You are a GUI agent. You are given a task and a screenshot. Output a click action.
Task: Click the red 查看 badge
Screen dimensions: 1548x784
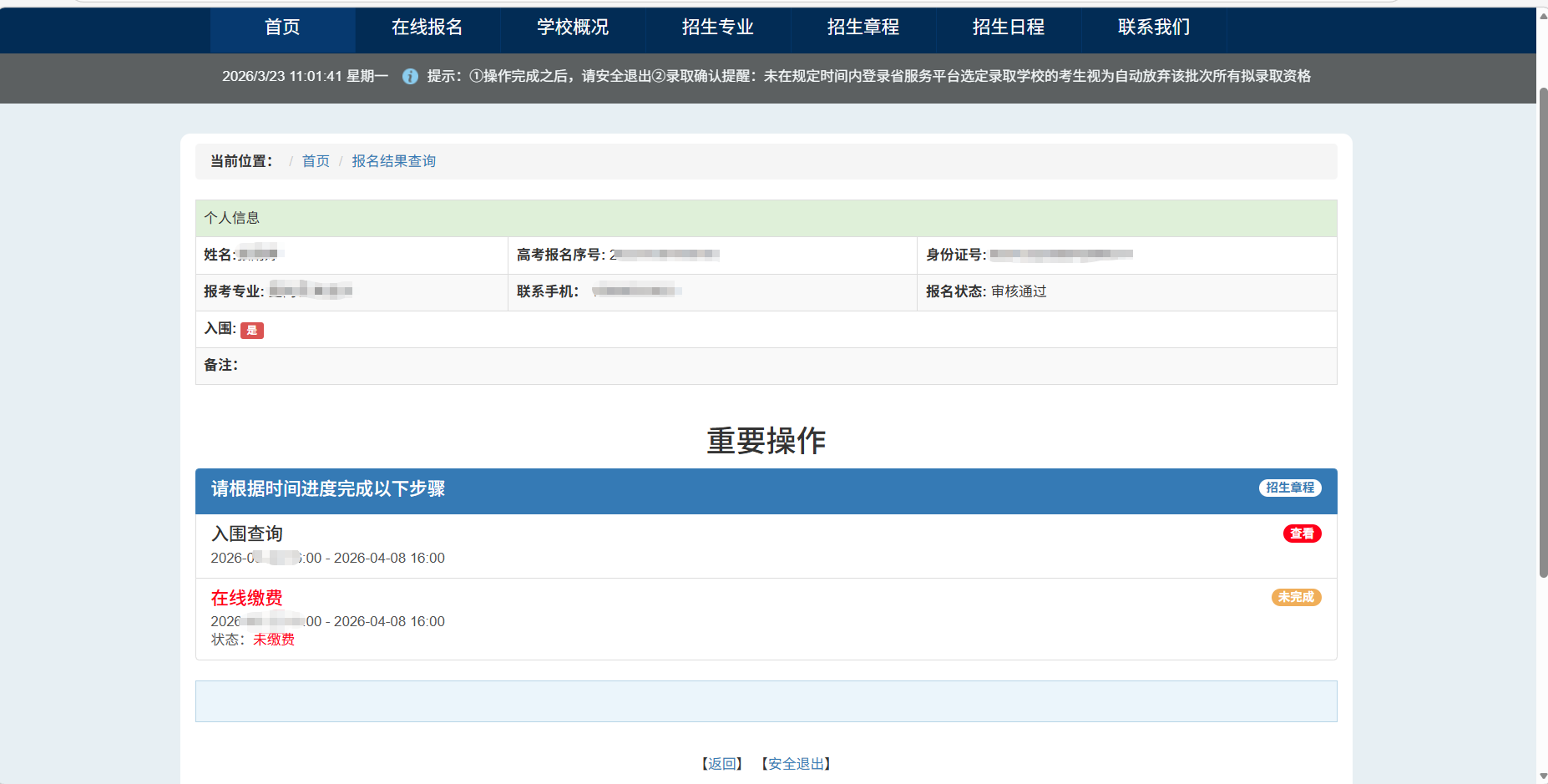[x=1302, y=534]
